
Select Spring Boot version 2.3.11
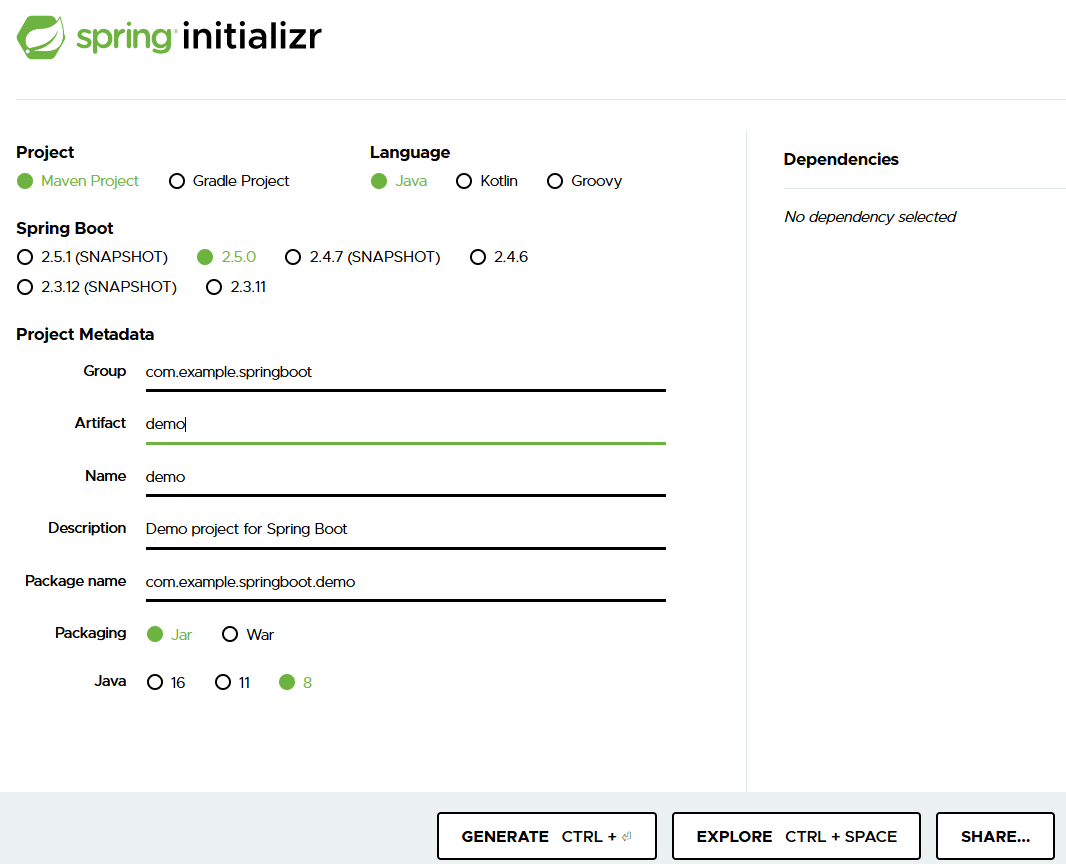(x=236, y=287)
